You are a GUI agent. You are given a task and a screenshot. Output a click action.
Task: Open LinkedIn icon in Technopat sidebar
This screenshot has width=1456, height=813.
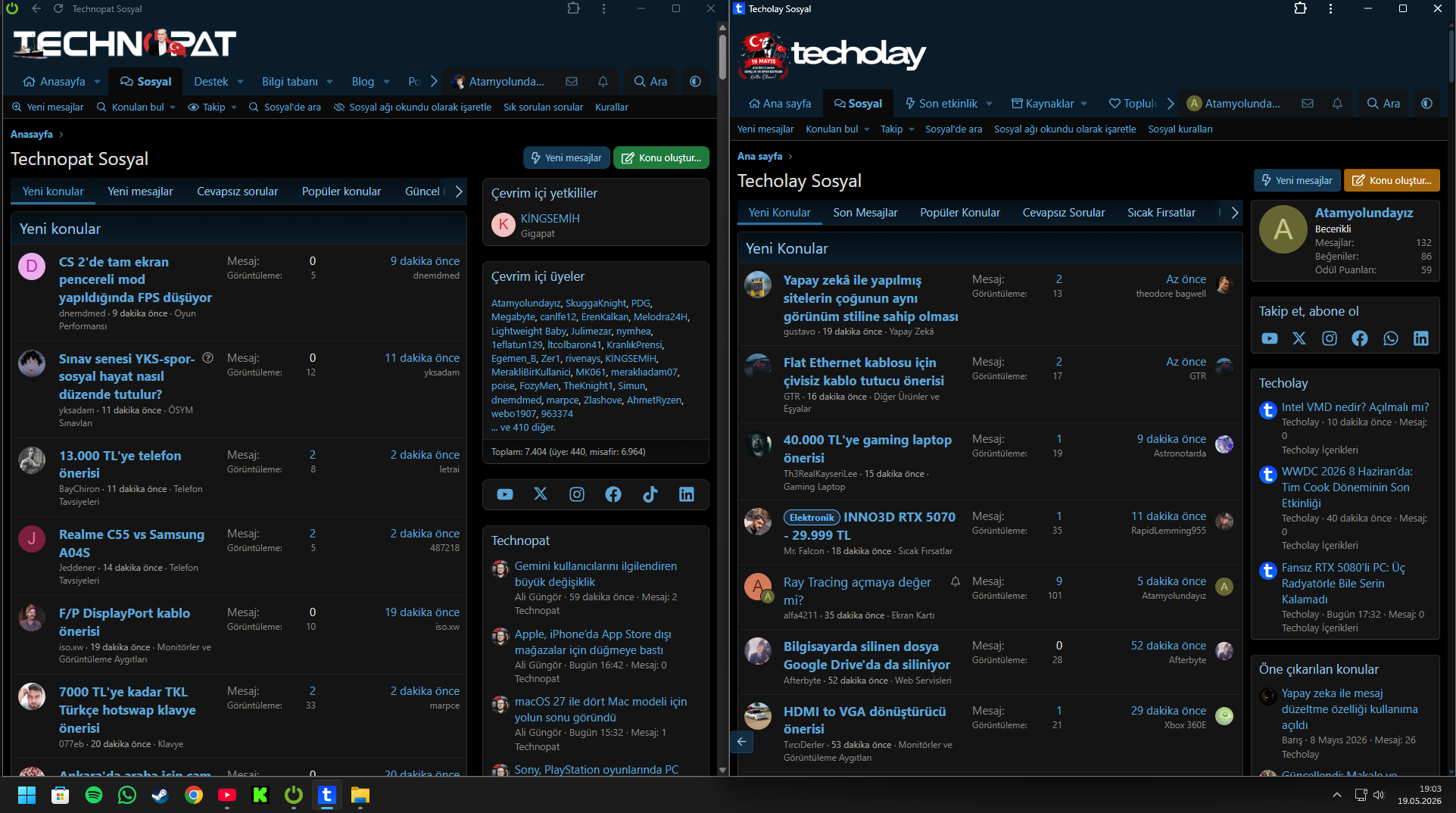[687, 494]
